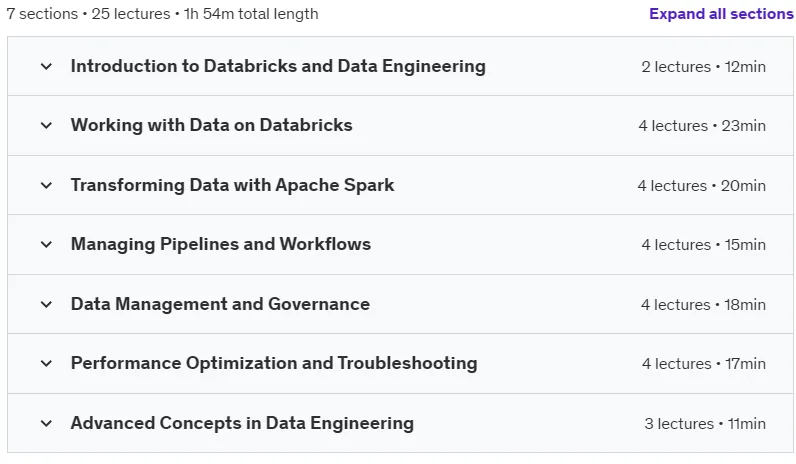Viewport: 796px width, 464px height.
Task: Open chevron next to Data Management and Governance
Action: tap(46, 304)
